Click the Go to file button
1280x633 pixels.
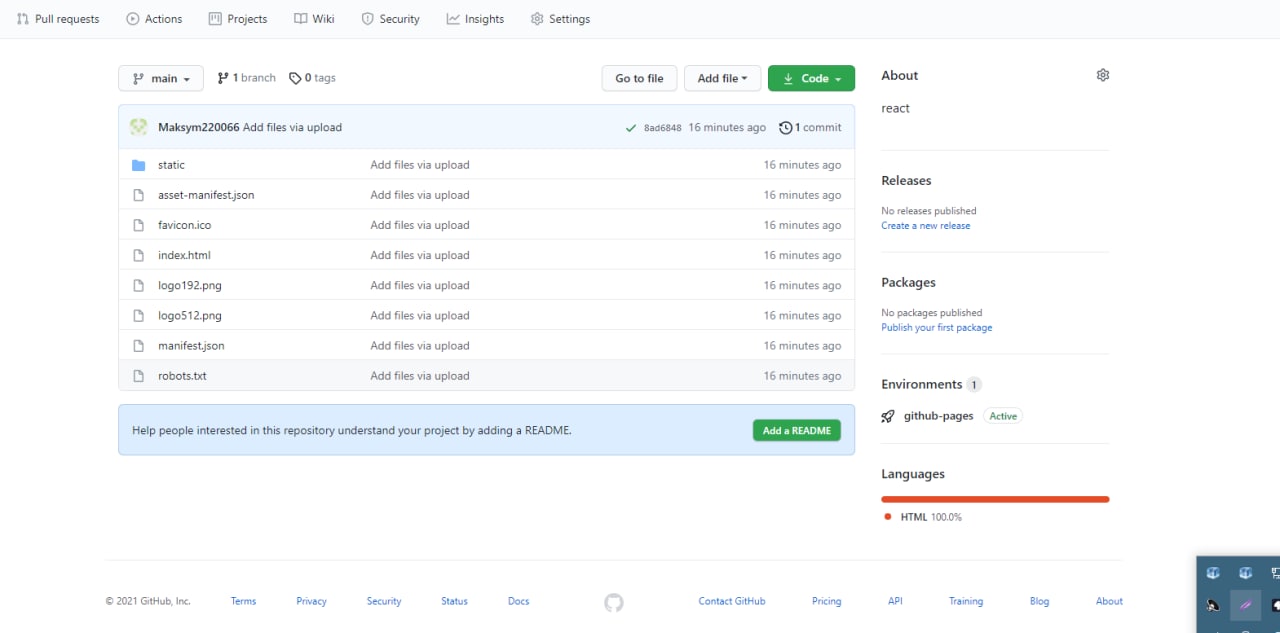point(639,78)
